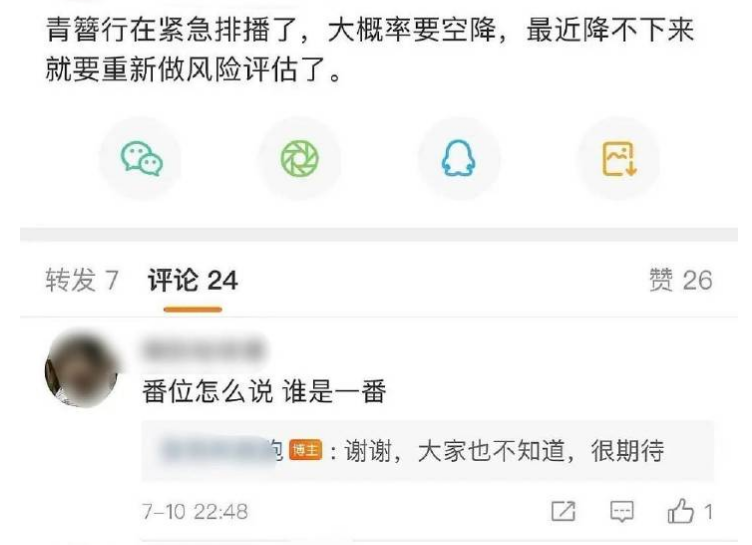Open the 转发 7 reposts tab
This screenshot has height=545, width=752.
(x=82, y=280)
